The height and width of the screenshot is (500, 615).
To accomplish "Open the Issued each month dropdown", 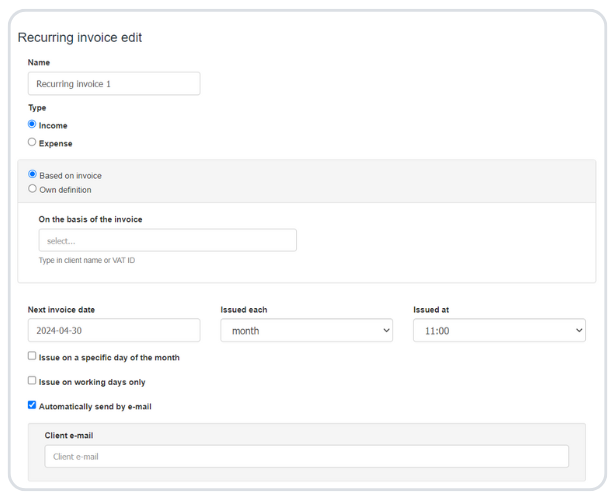I will click(x=305, y=330).
